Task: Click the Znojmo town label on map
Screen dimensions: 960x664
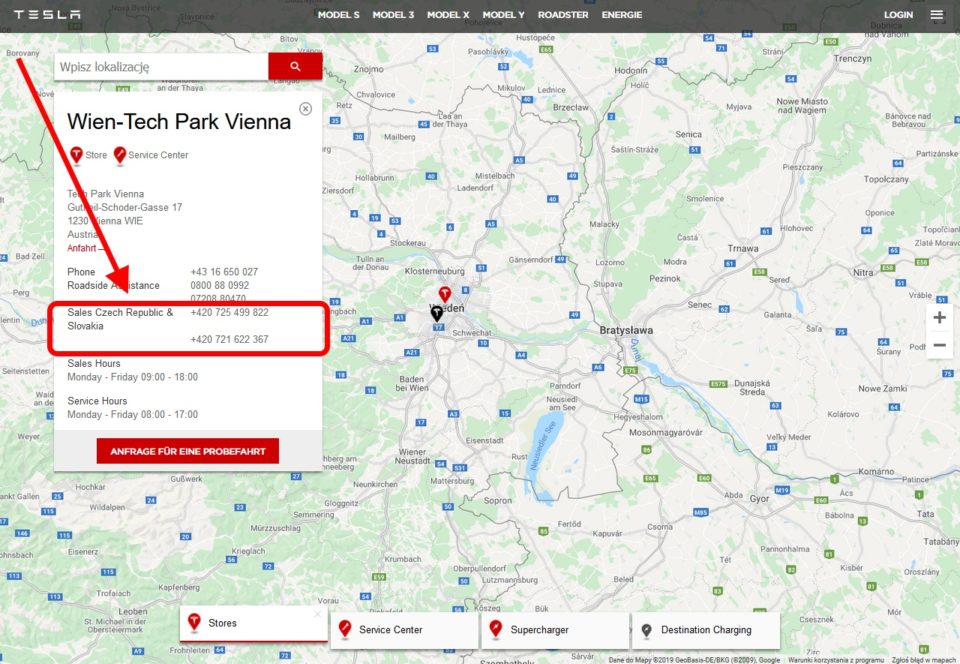Action: coord(369,69)
